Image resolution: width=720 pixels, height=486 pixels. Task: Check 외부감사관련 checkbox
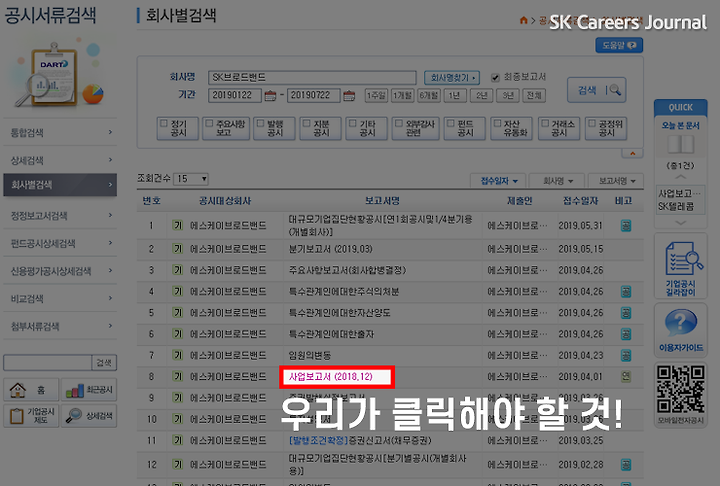click(x=399, y=123)
